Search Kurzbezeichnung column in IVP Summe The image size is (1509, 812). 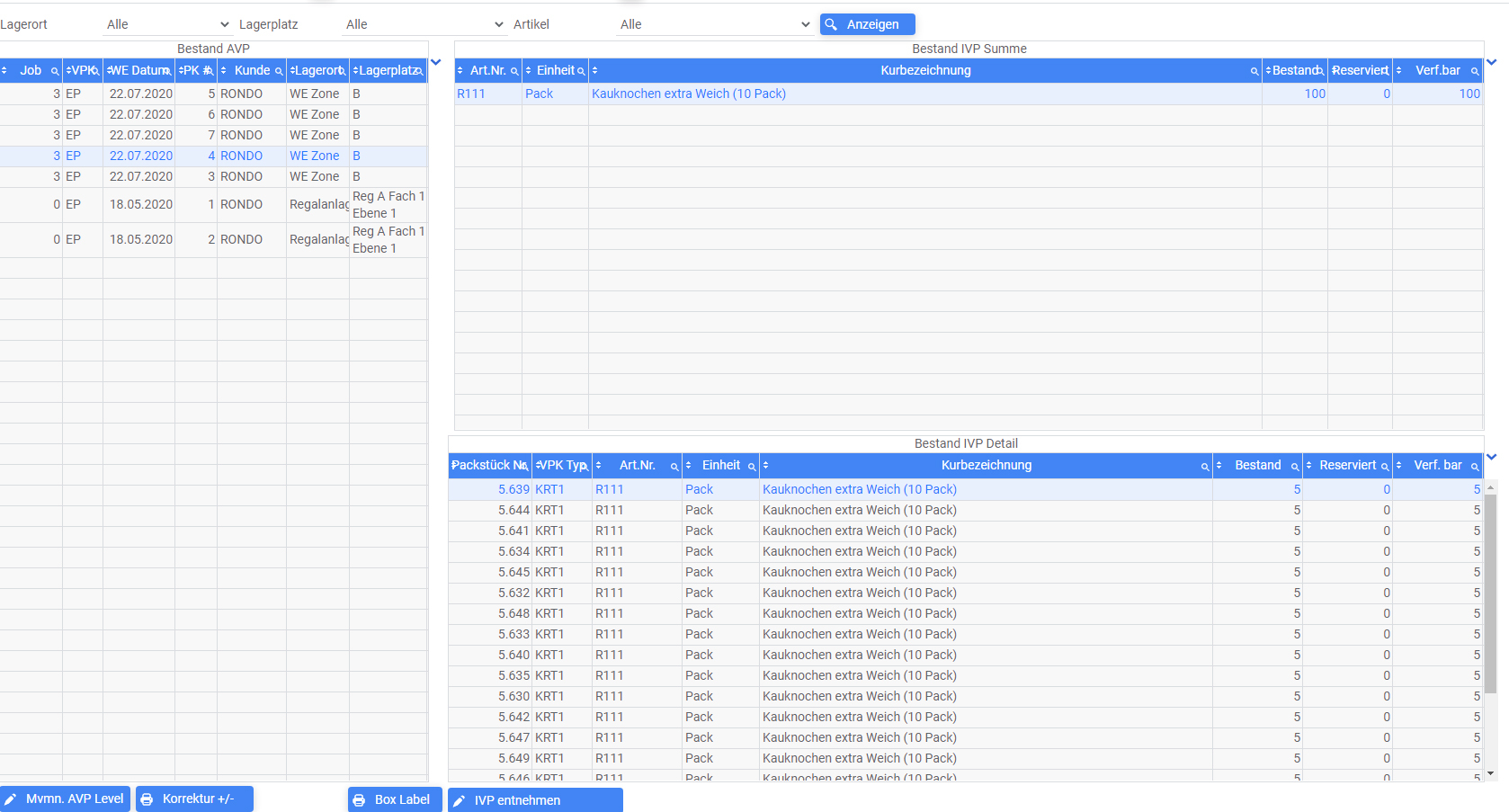[x=1255, y=71]
